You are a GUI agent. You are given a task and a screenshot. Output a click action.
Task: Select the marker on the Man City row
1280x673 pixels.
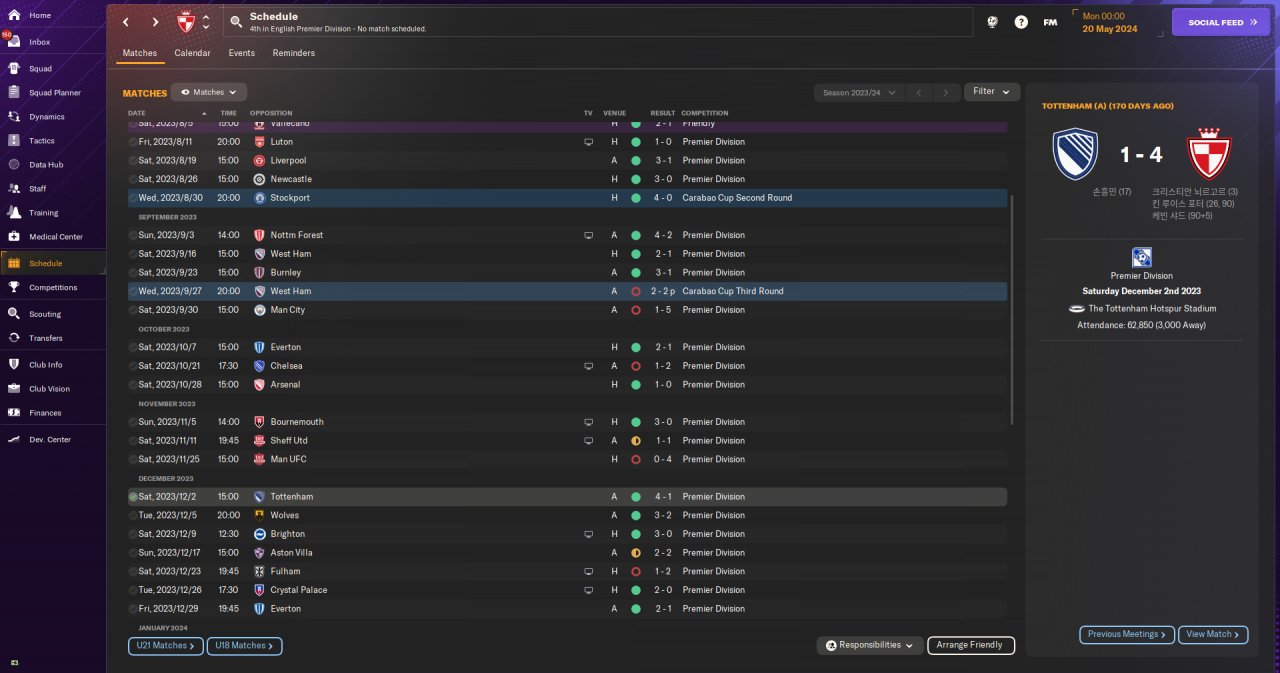pos(133,310)
